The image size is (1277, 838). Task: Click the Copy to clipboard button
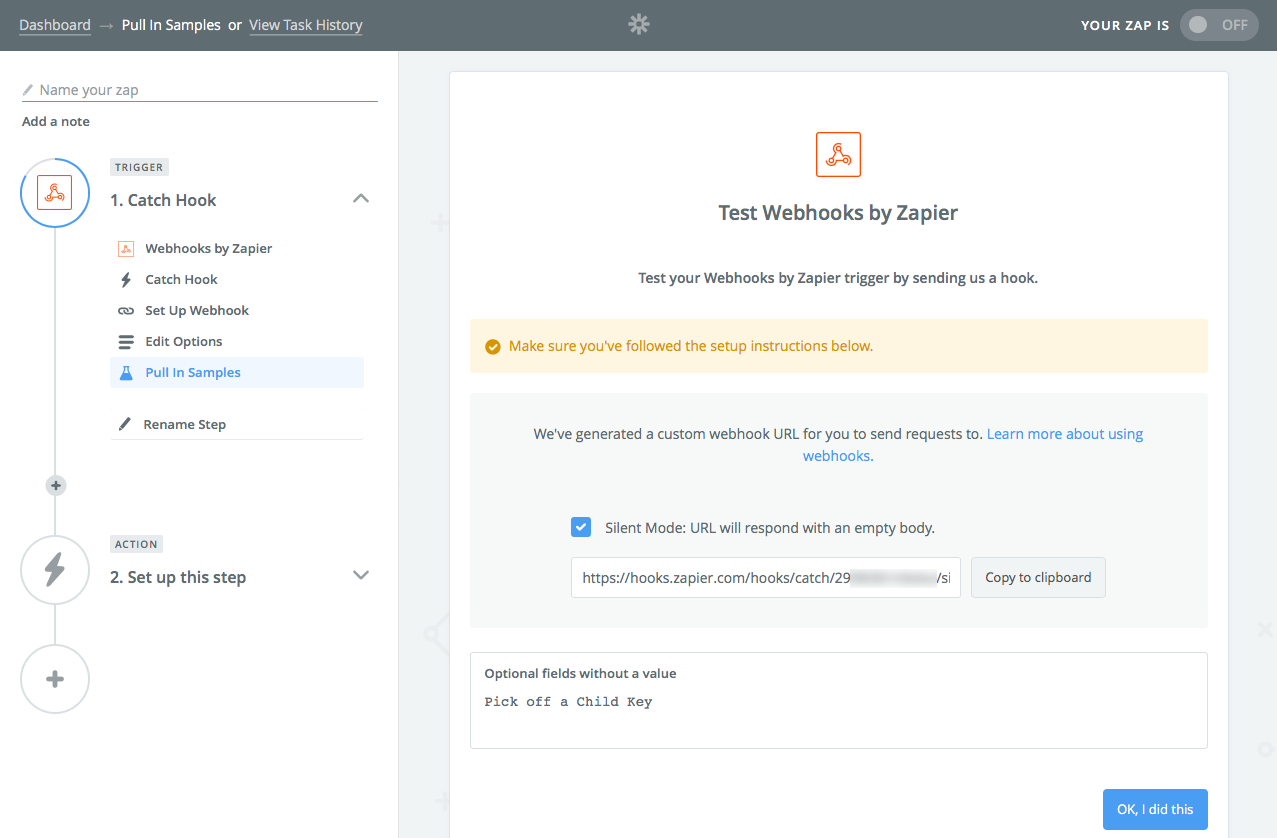1038,578
